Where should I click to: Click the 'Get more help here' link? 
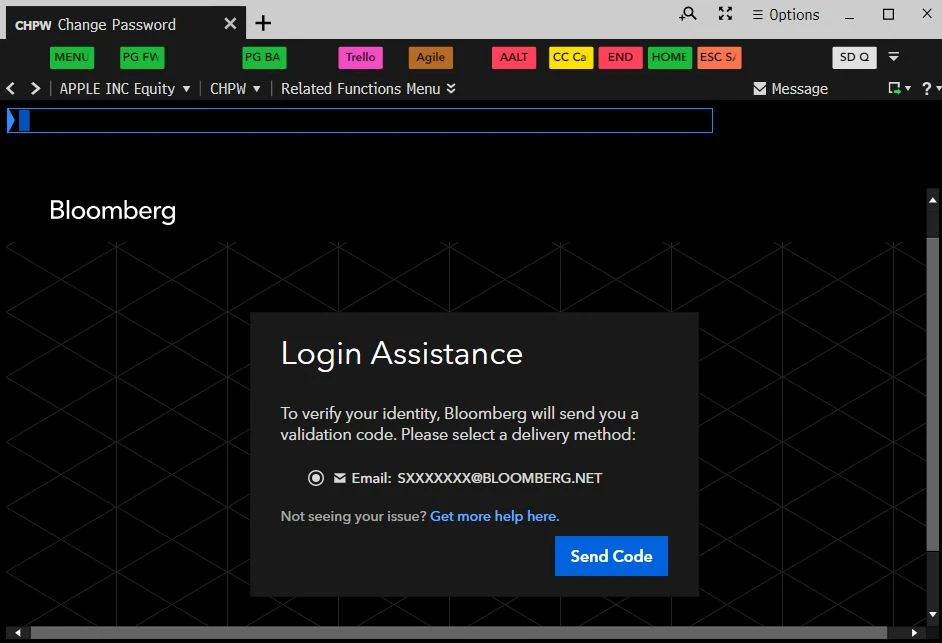pos(494,516)
